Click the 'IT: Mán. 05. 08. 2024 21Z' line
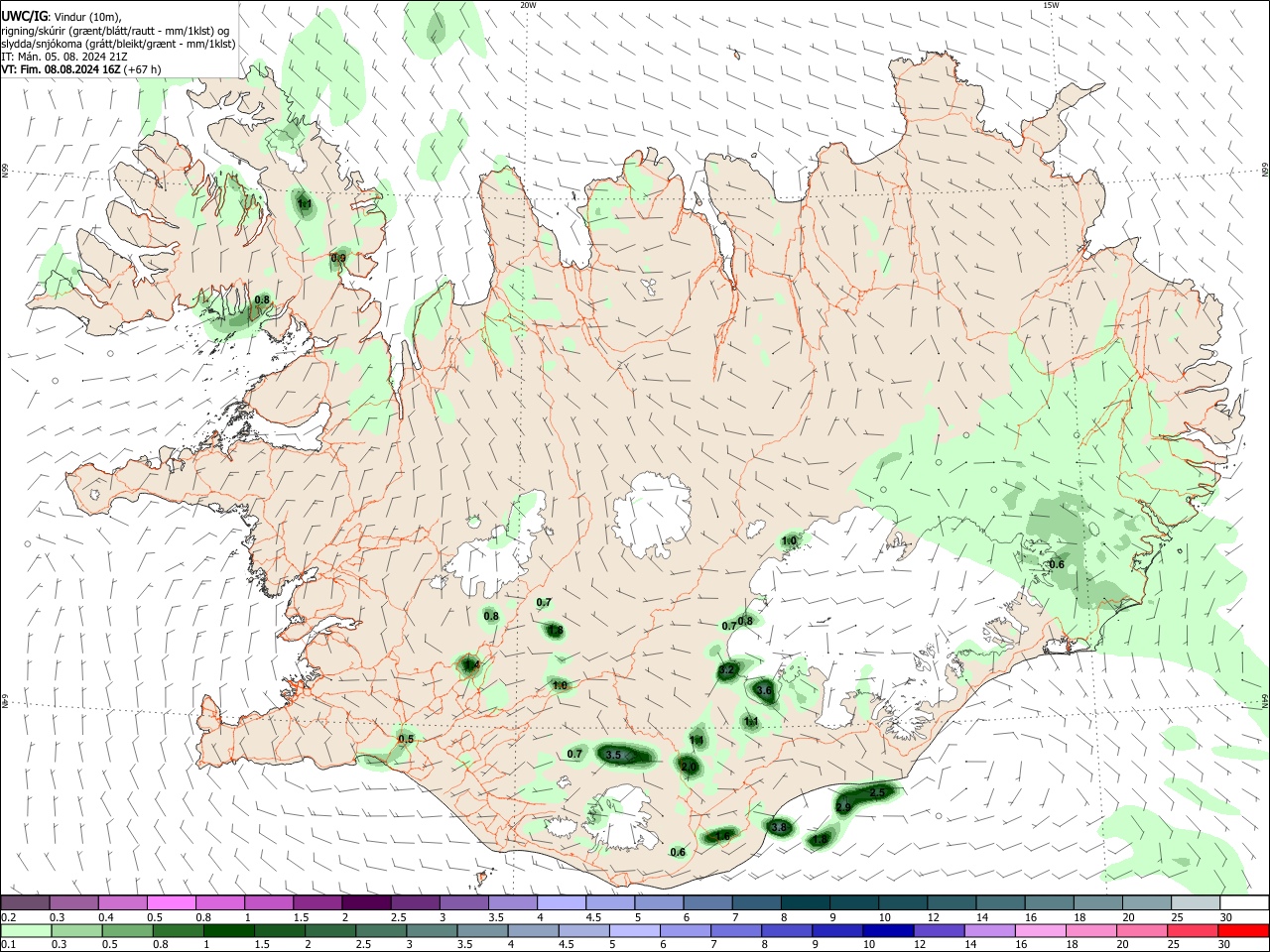Image resolution: width=1270 pixels, height=952 pixels. (64, 57)
